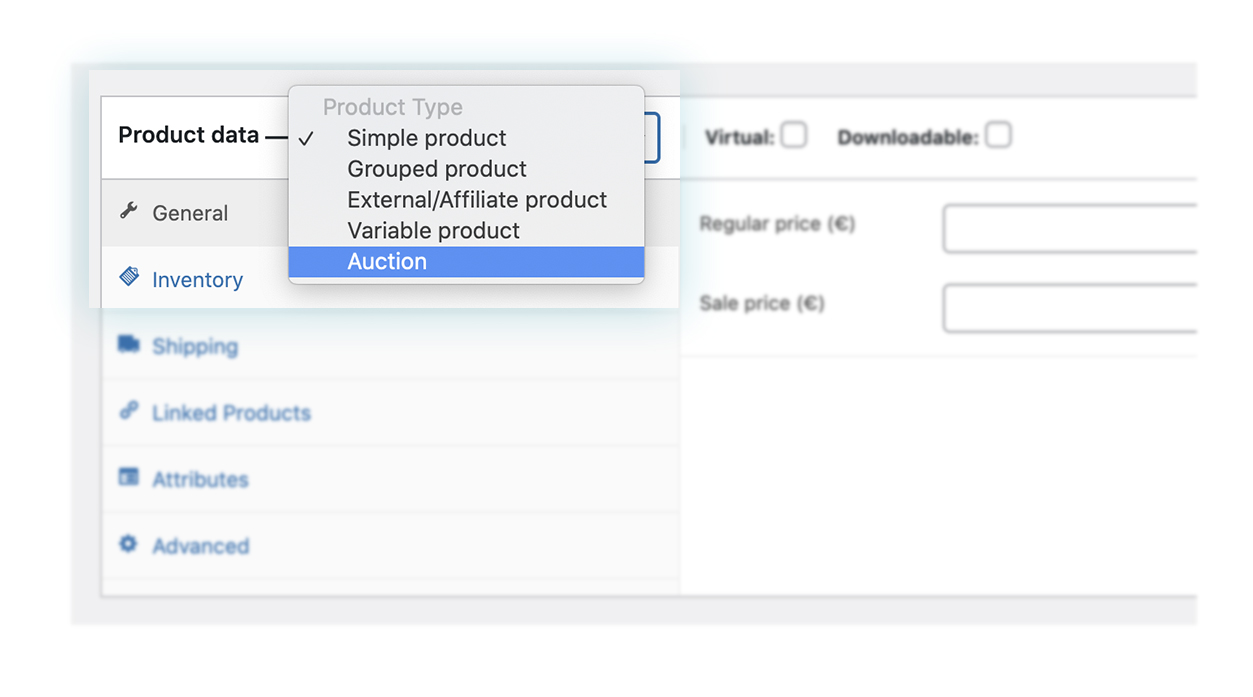Click the gear icon beside Advanced
1253x697 pixels.
(x=128, y=545)
